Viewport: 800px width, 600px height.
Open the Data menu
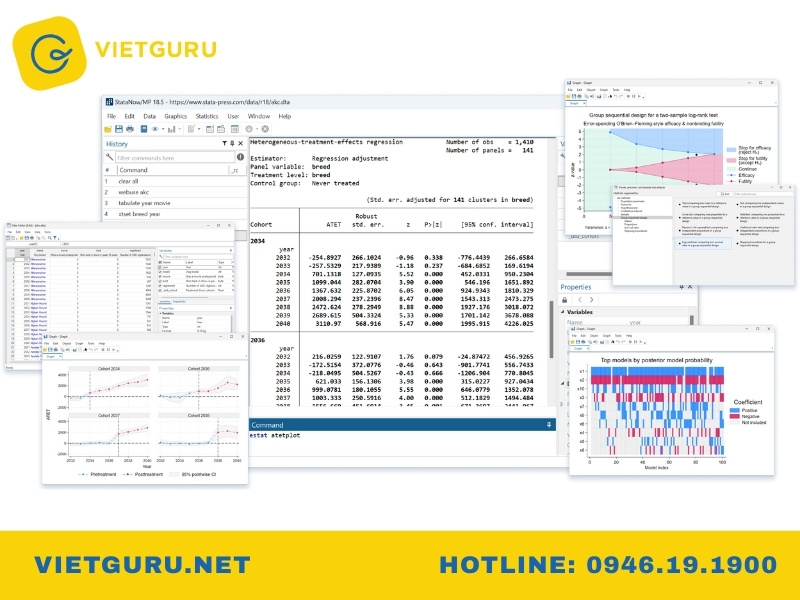point(149,116)
